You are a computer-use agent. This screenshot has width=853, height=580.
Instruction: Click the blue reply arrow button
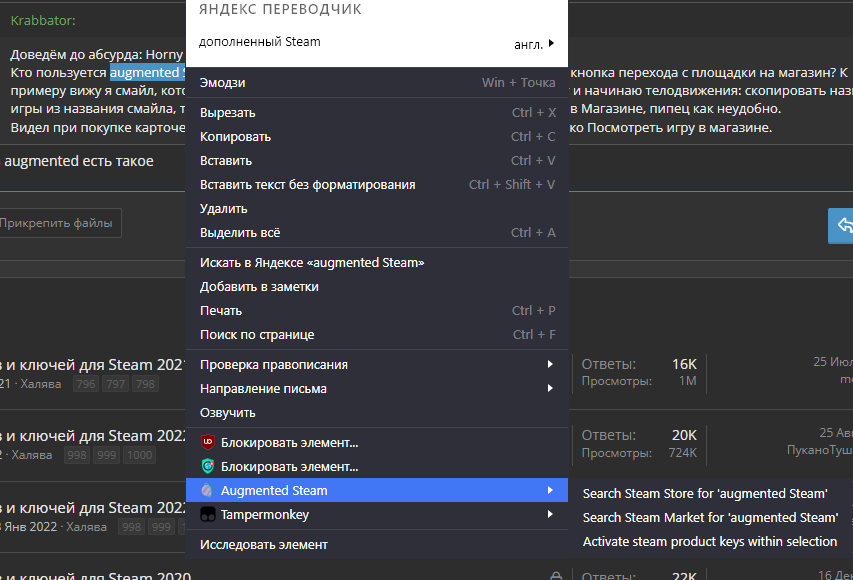pyautogui.click(x=840, y=225)
